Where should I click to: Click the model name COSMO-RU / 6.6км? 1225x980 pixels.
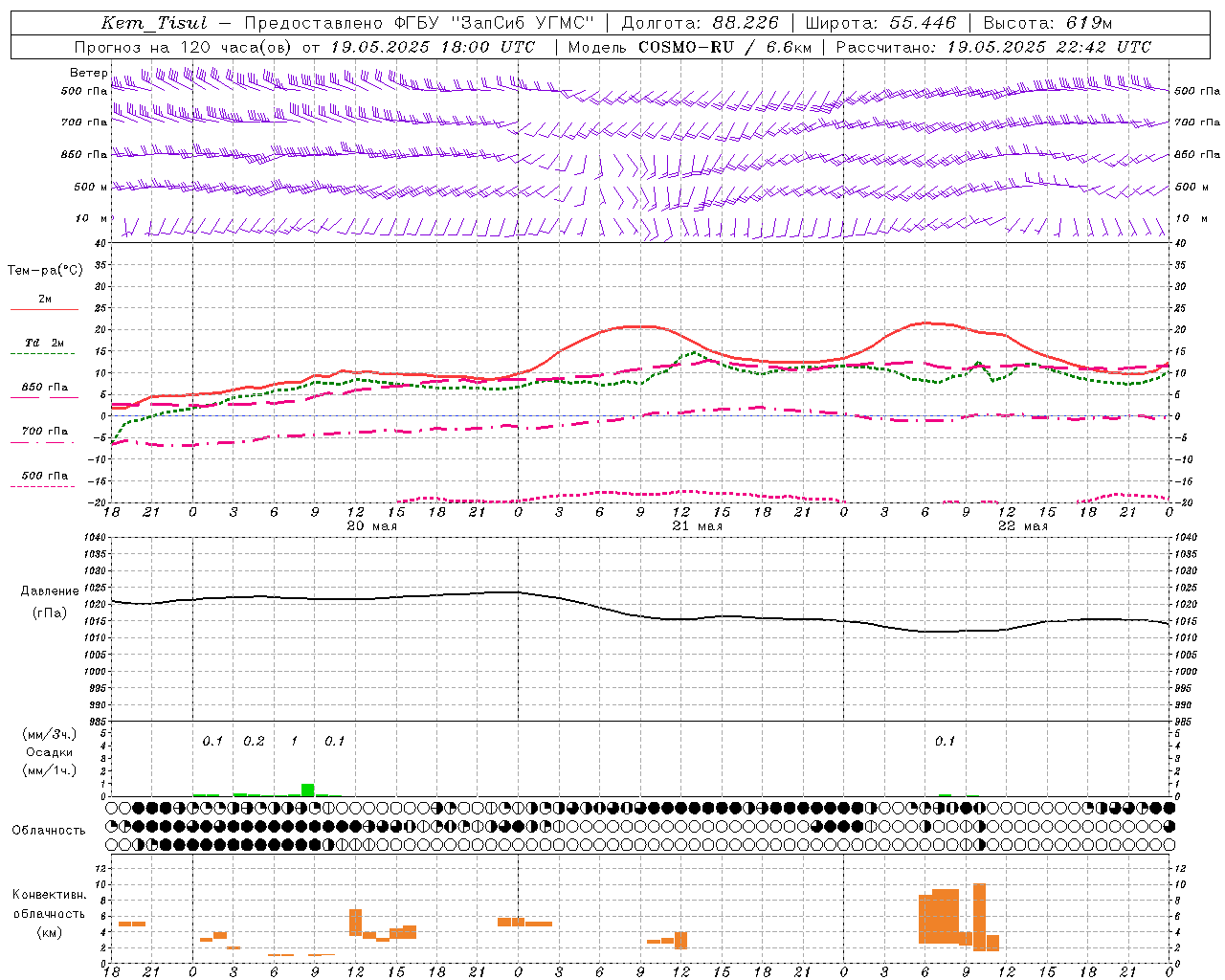click(x=725, y=47)
